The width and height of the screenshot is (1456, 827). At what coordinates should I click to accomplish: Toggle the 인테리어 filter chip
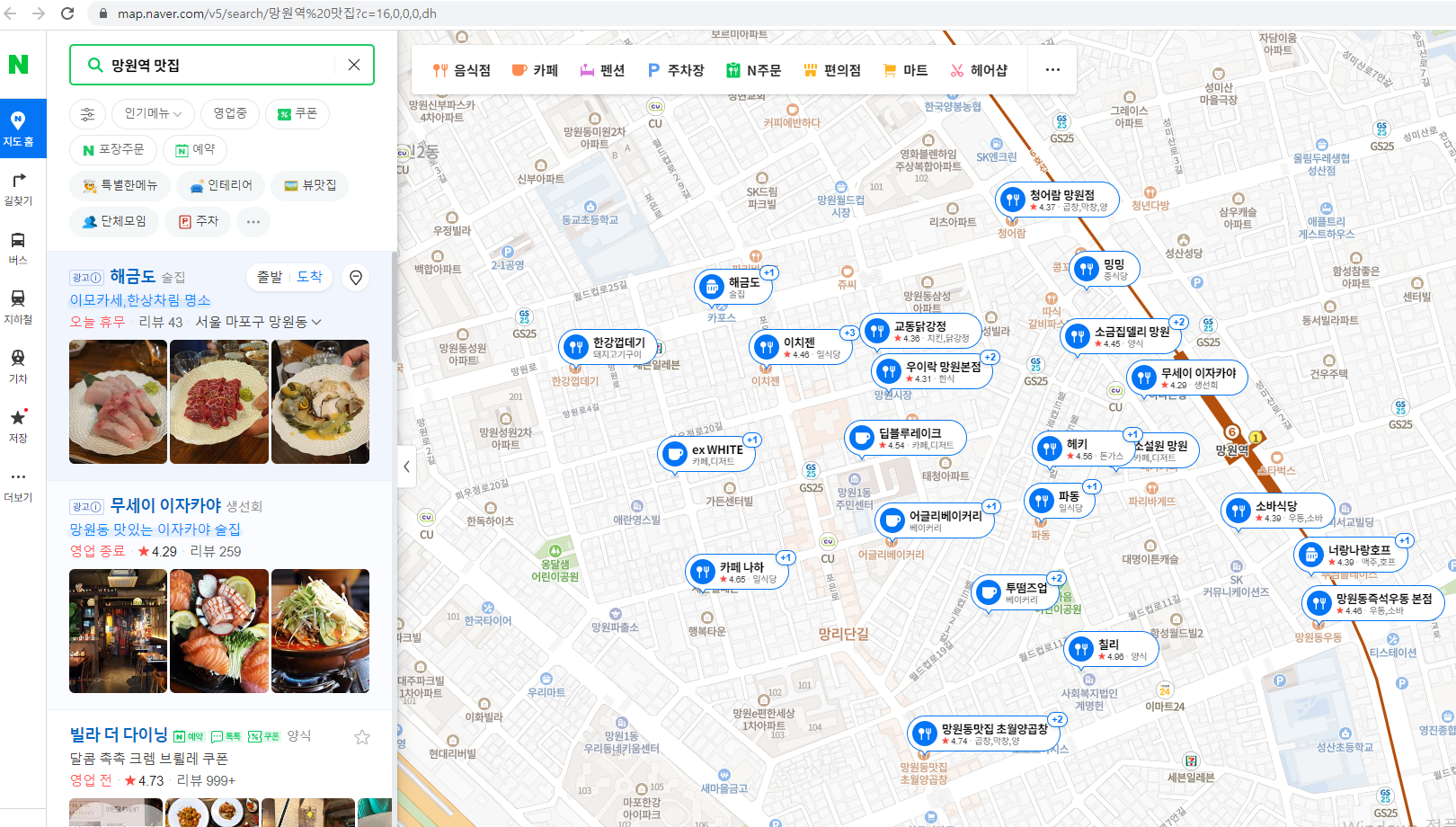[x=221, y=186]
